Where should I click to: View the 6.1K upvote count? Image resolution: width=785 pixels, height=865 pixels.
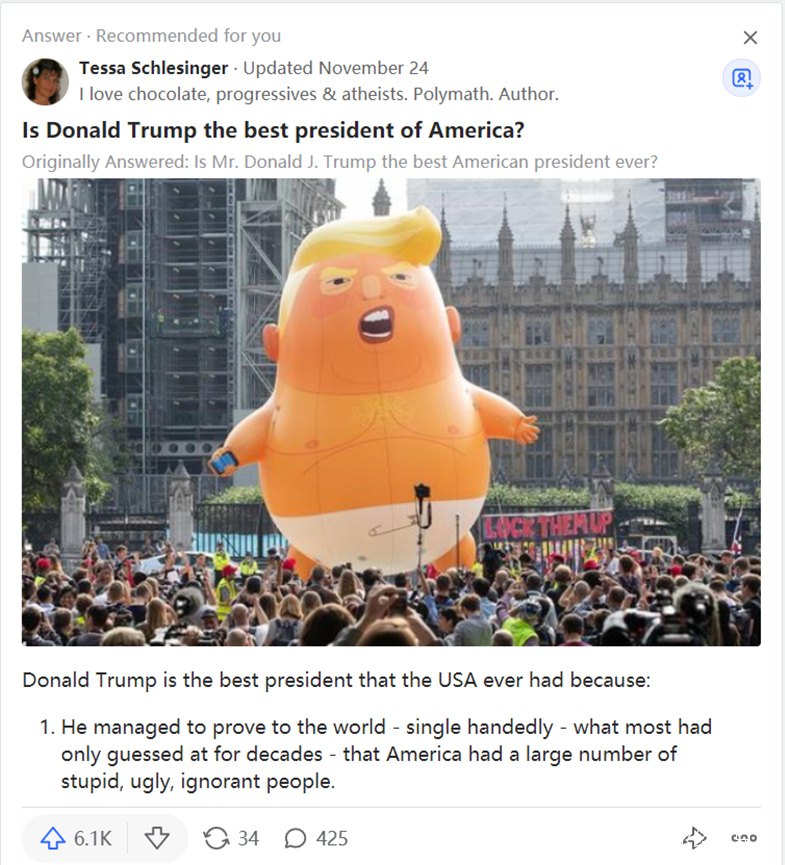click(93, 838)
